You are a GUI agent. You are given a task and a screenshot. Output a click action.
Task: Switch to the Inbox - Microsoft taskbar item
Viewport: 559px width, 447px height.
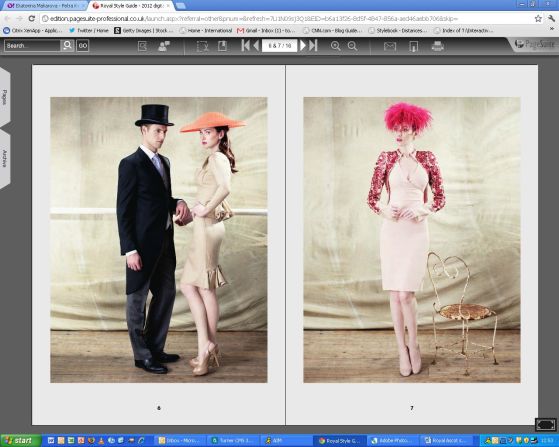pyautogui.click(x=181, y=441)
